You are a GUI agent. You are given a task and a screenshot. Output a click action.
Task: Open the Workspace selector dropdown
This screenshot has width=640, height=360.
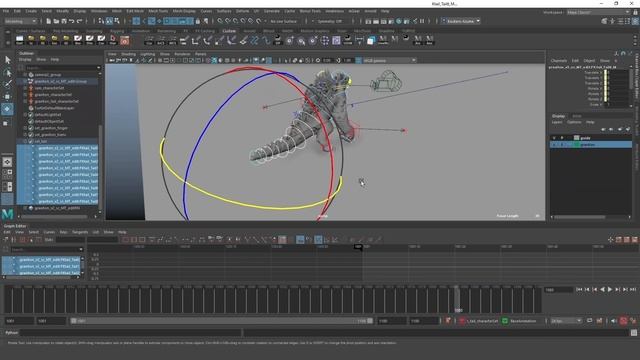click(598, 12)
